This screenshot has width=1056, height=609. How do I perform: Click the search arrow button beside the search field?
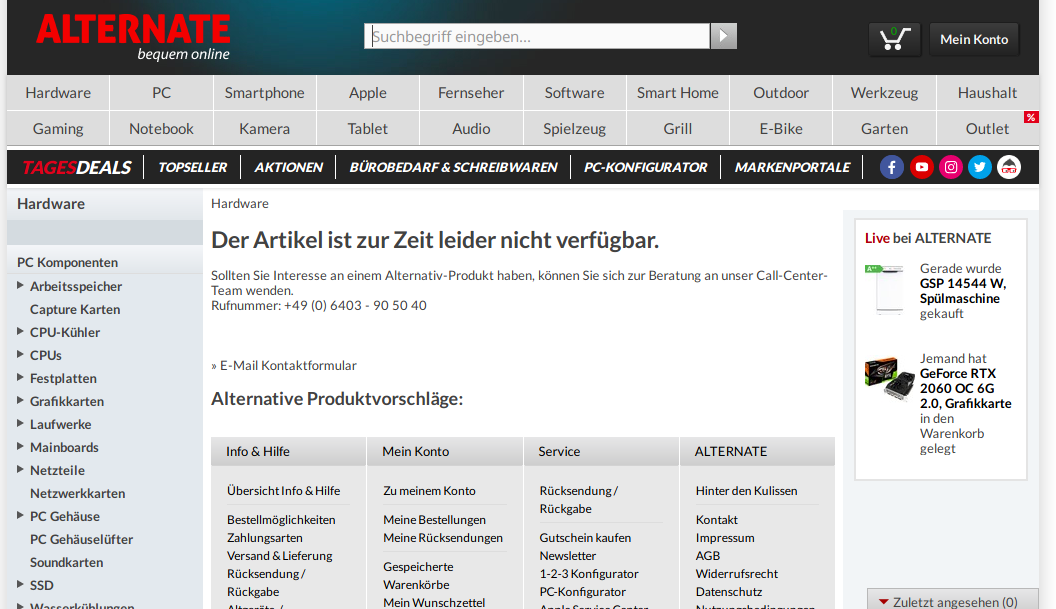(x=723, y=35)
